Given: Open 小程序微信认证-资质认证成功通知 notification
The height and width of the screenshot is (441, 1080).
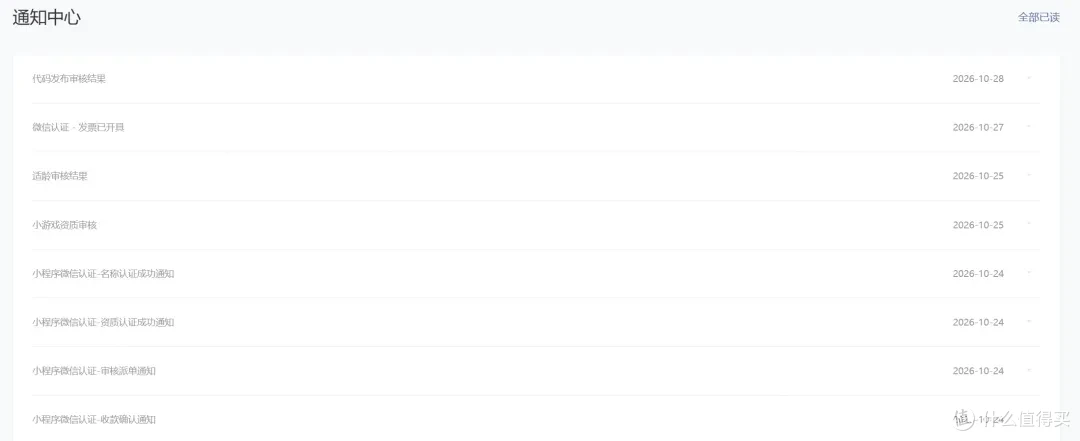Looking at the screenshot, I should pos(103,322).
